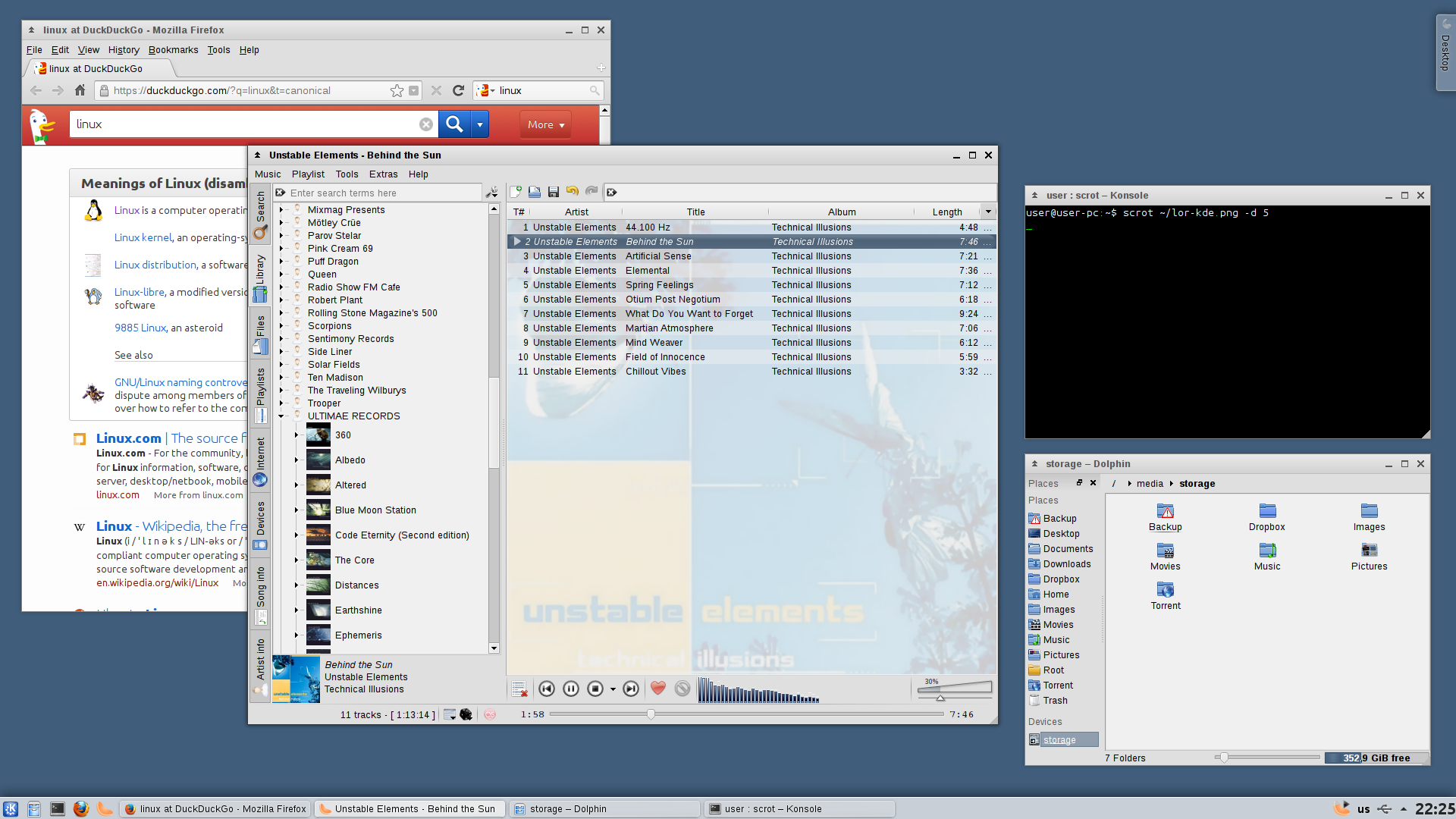Click the Desktop panel tab at screen edge

coord(1445,53)
